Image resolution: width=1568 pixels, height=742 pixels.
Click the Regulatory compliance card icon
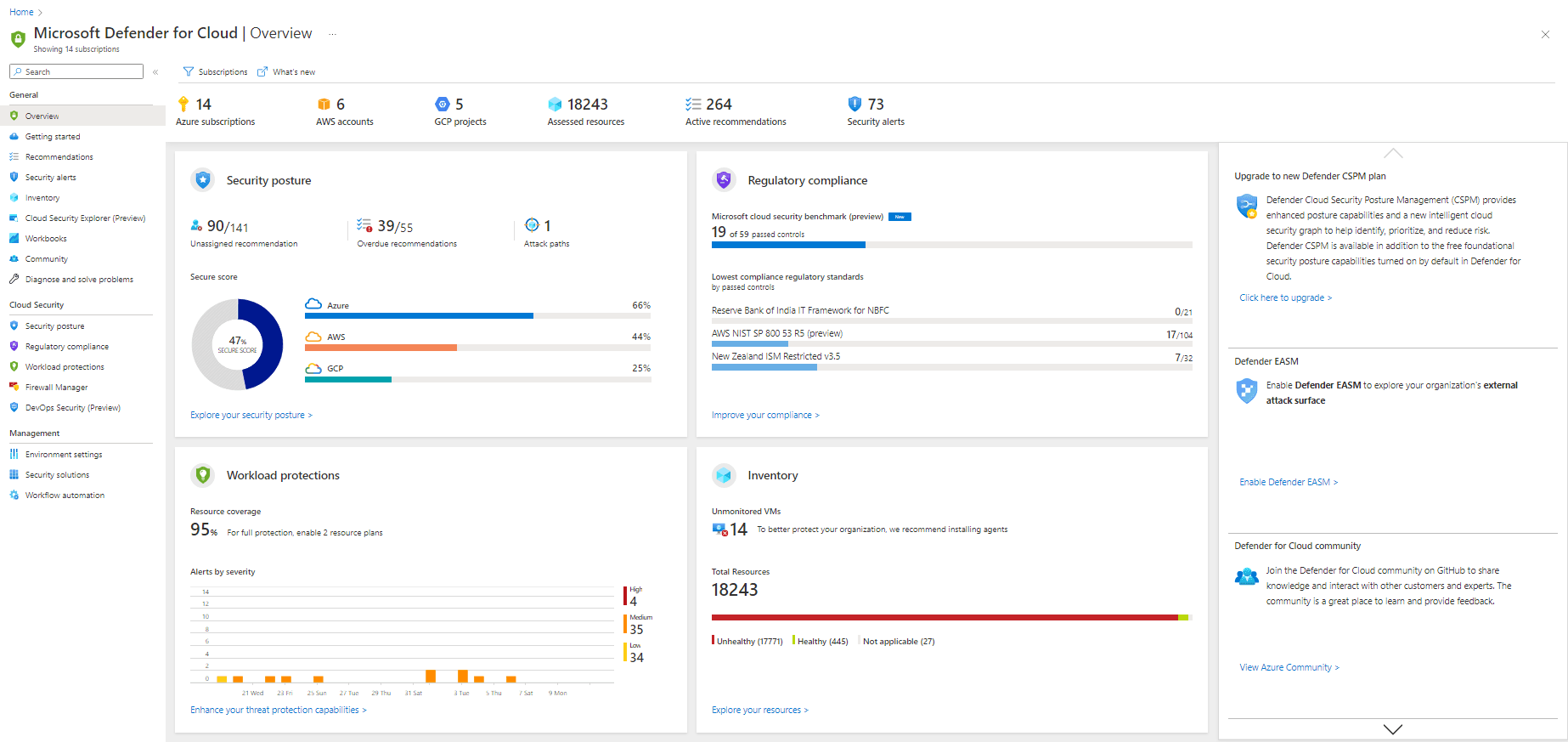pos(724,180)
